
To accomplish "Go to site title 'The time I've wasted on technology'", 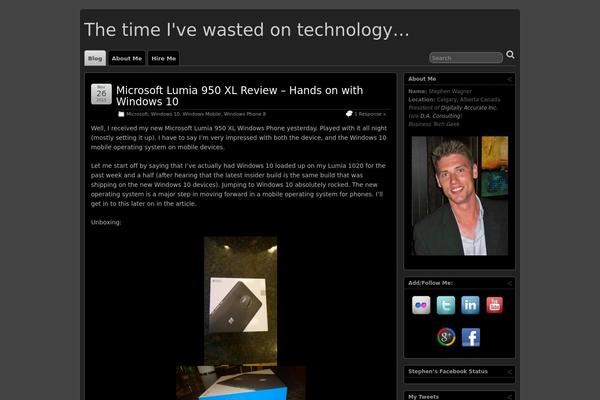I will [x=246, y=30].
